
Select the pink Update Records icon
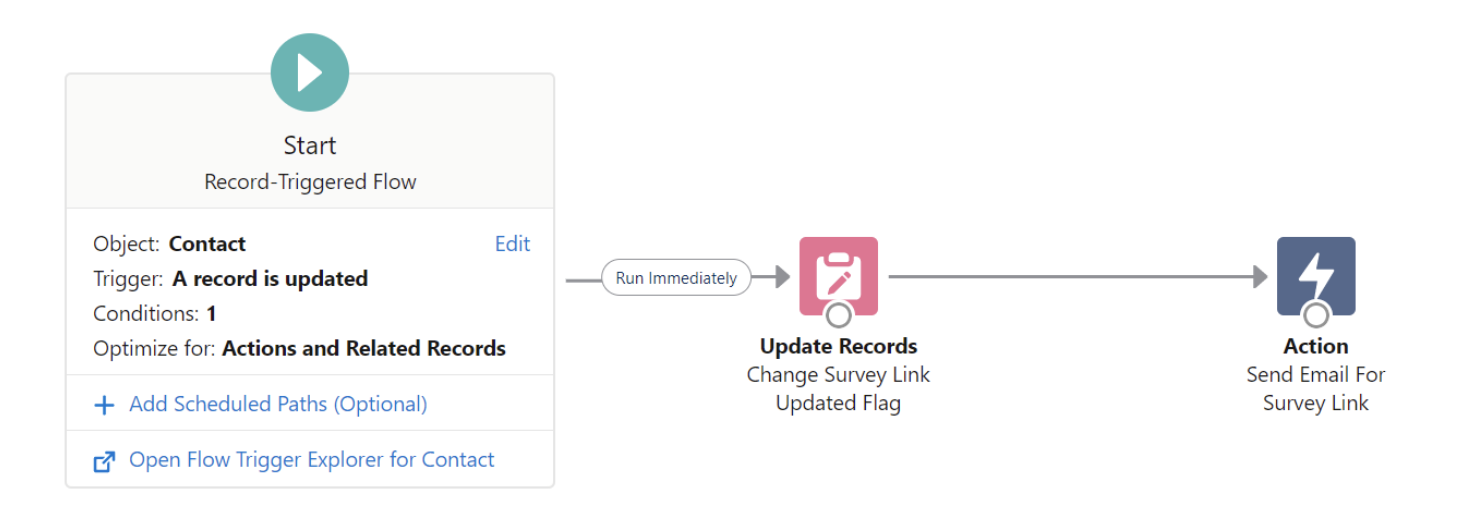tap(838, 276)
